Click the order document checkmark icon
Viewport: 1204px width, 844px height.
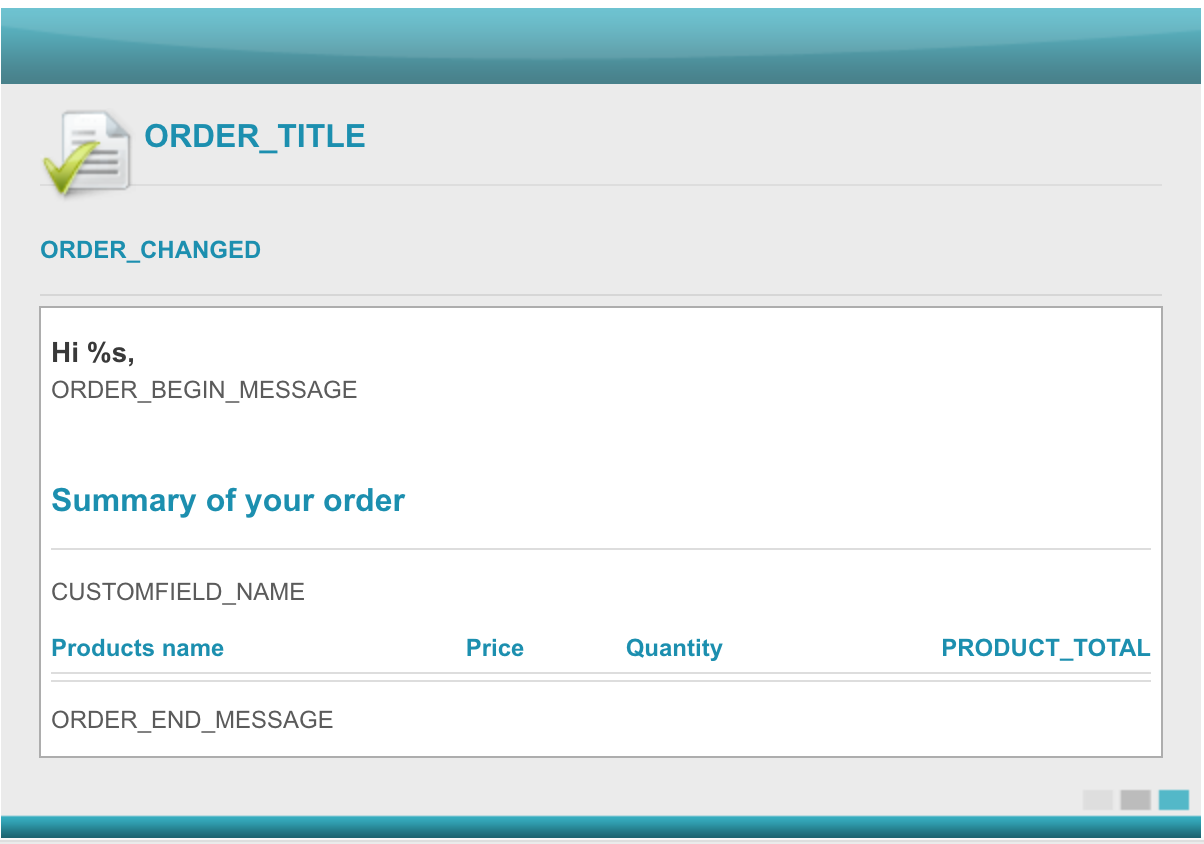86,152
